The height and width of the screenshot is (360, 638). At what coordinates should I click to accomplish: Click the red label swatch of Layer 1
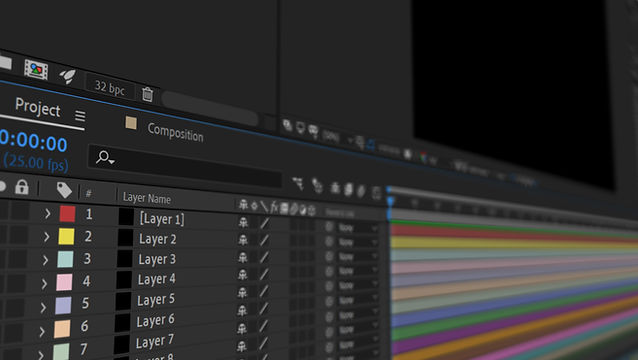[x=68, y=214]
